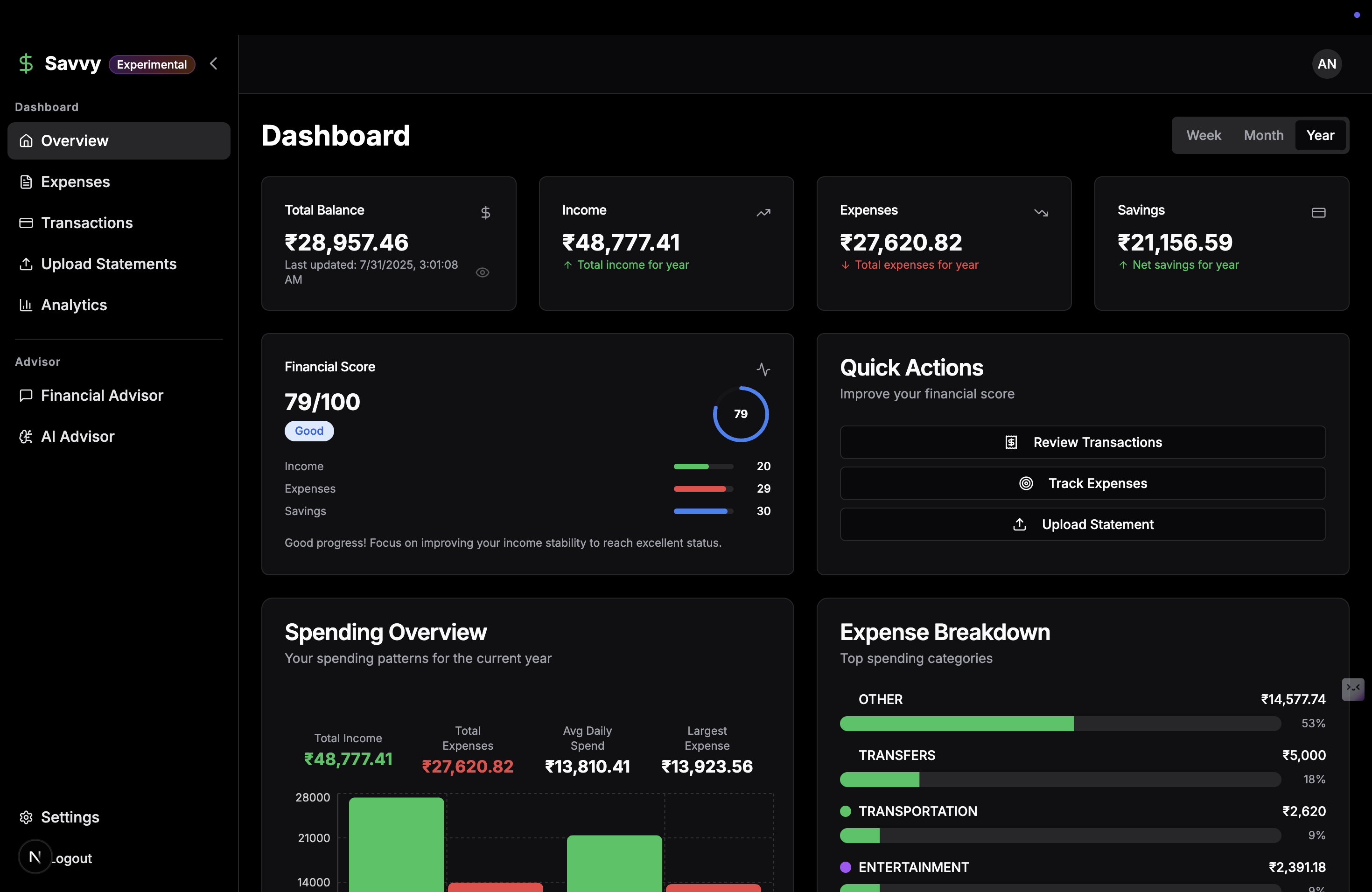Screen dimensions: 1372x892
Task: Click the dollar icon on Total Balance card
Action: [x=485, y=213]
